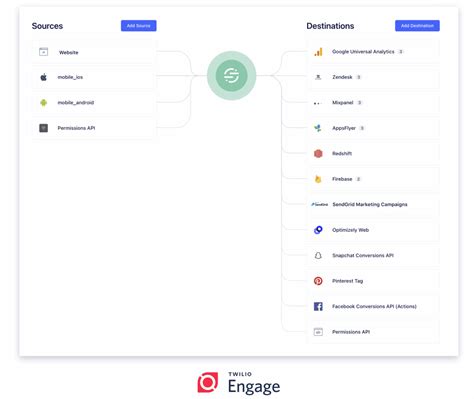Image resolution: width=474 pixels, height=399 pixels.
Task: Click the Snapchat ghost icon
Action: pos(318,255)
